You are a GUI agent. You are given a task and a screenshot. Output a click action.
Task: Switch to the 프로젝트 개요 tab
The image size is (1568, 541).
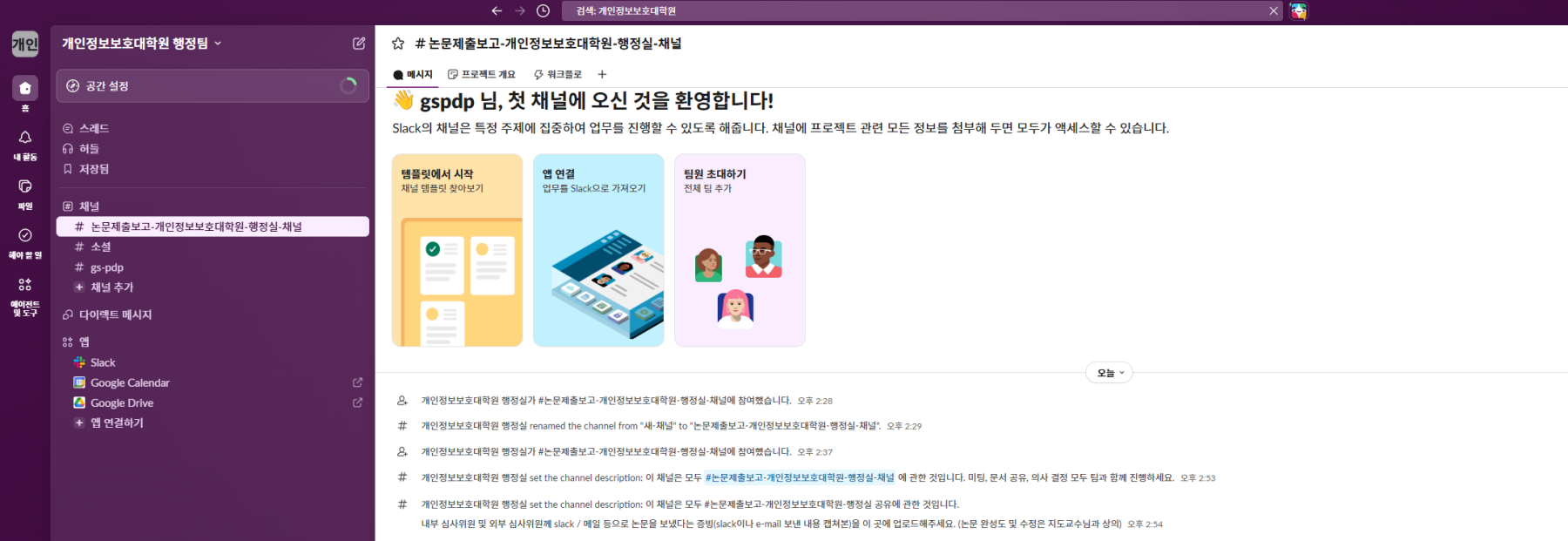pyautogui.click(x=482, y=75)
